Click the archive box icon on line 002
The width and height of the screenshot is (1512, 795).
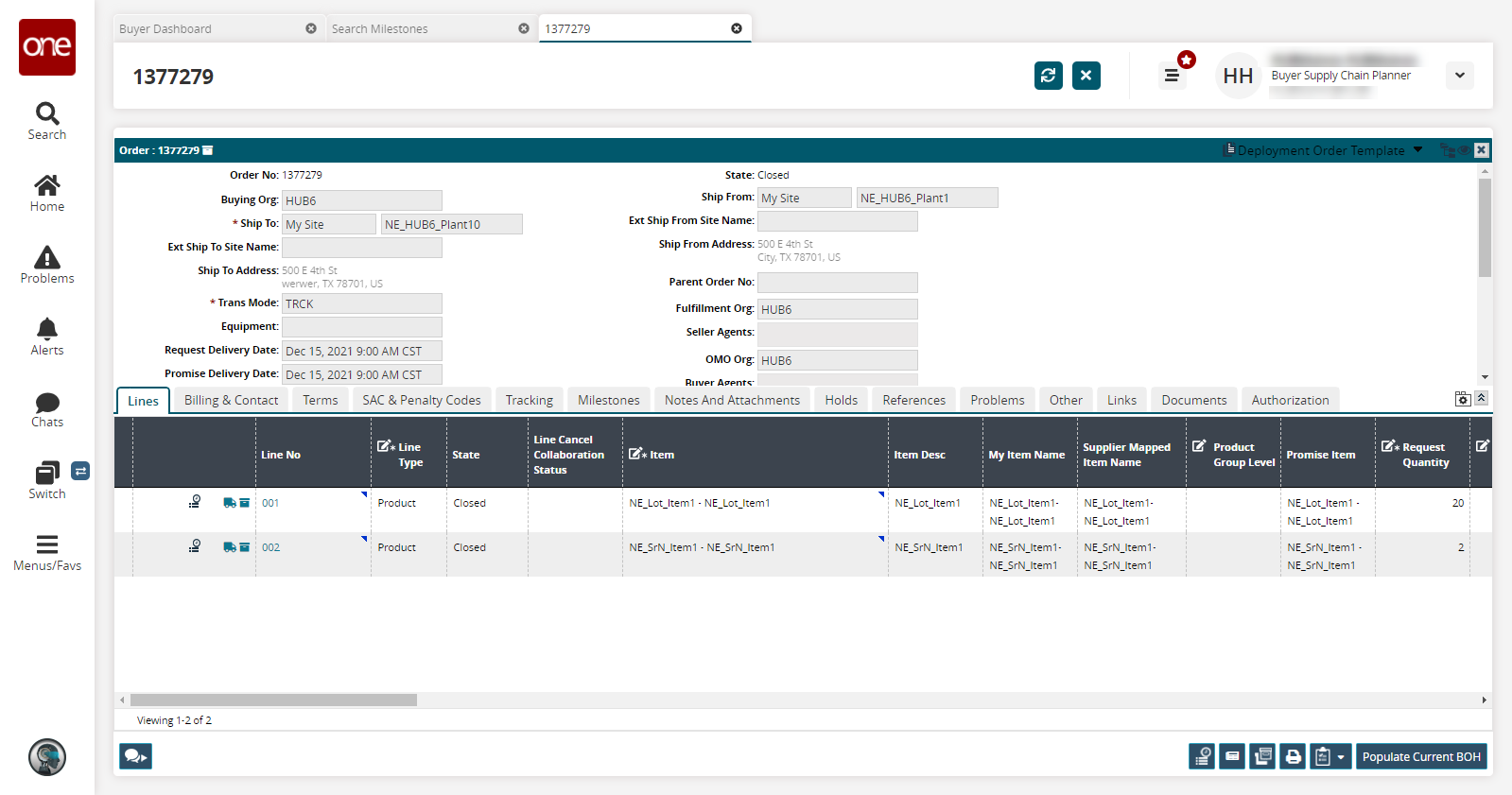click(245, 547)
